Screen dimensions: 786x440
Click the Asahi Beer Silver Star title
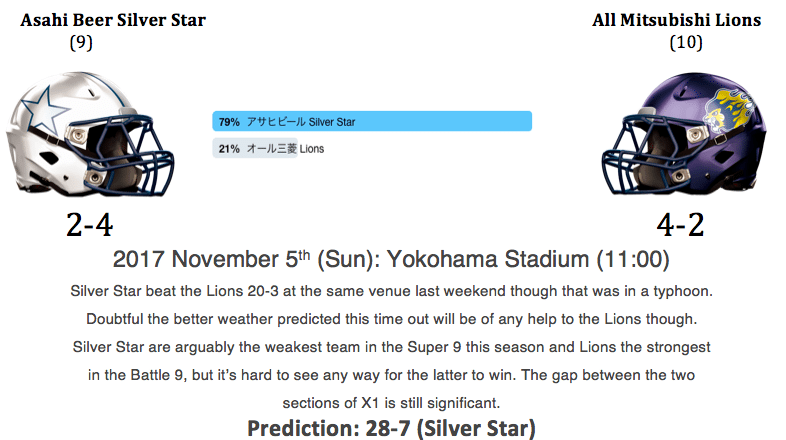113,20
